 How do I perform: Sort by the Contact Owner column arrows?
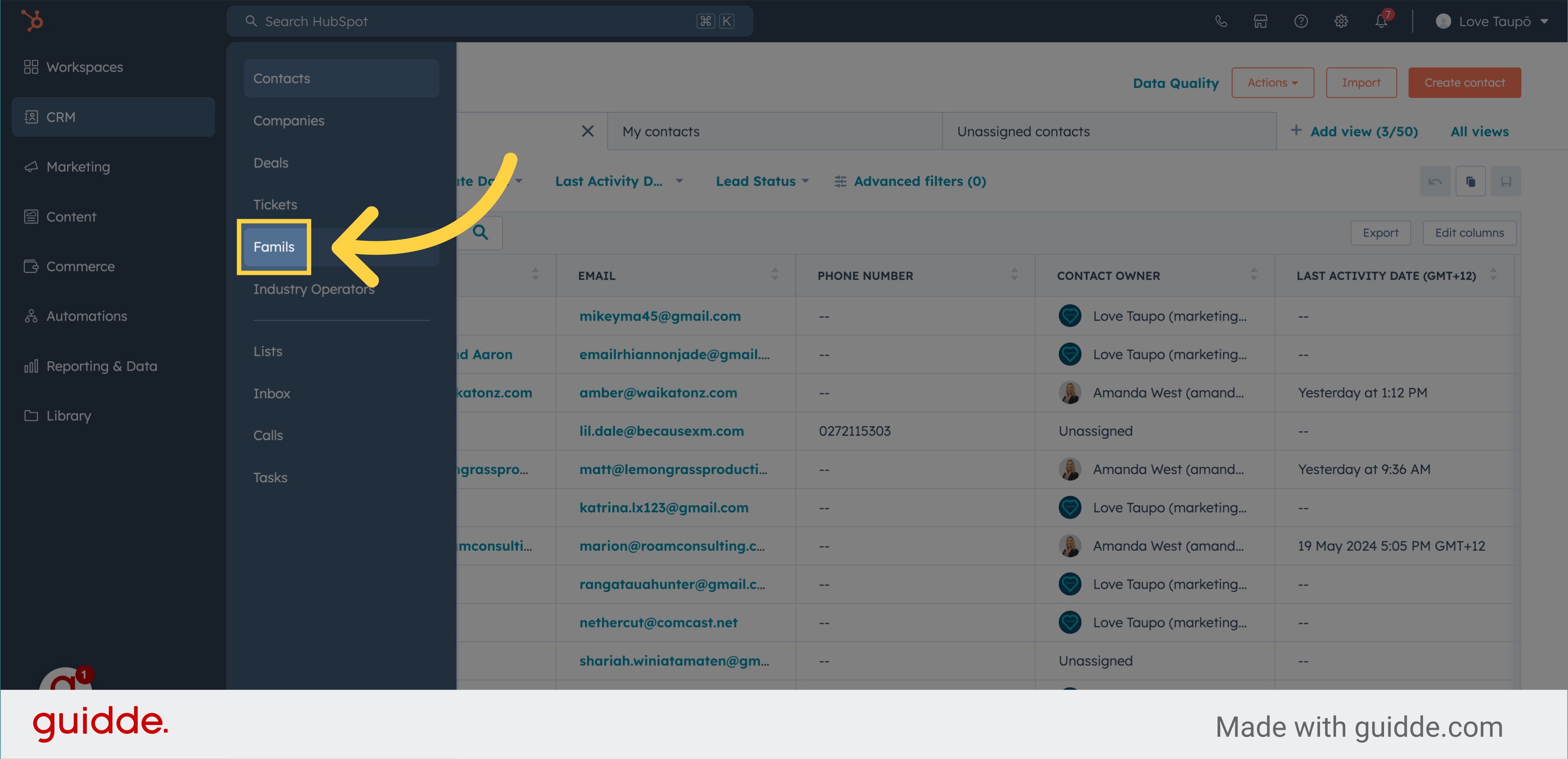(x=1253, y=275)
